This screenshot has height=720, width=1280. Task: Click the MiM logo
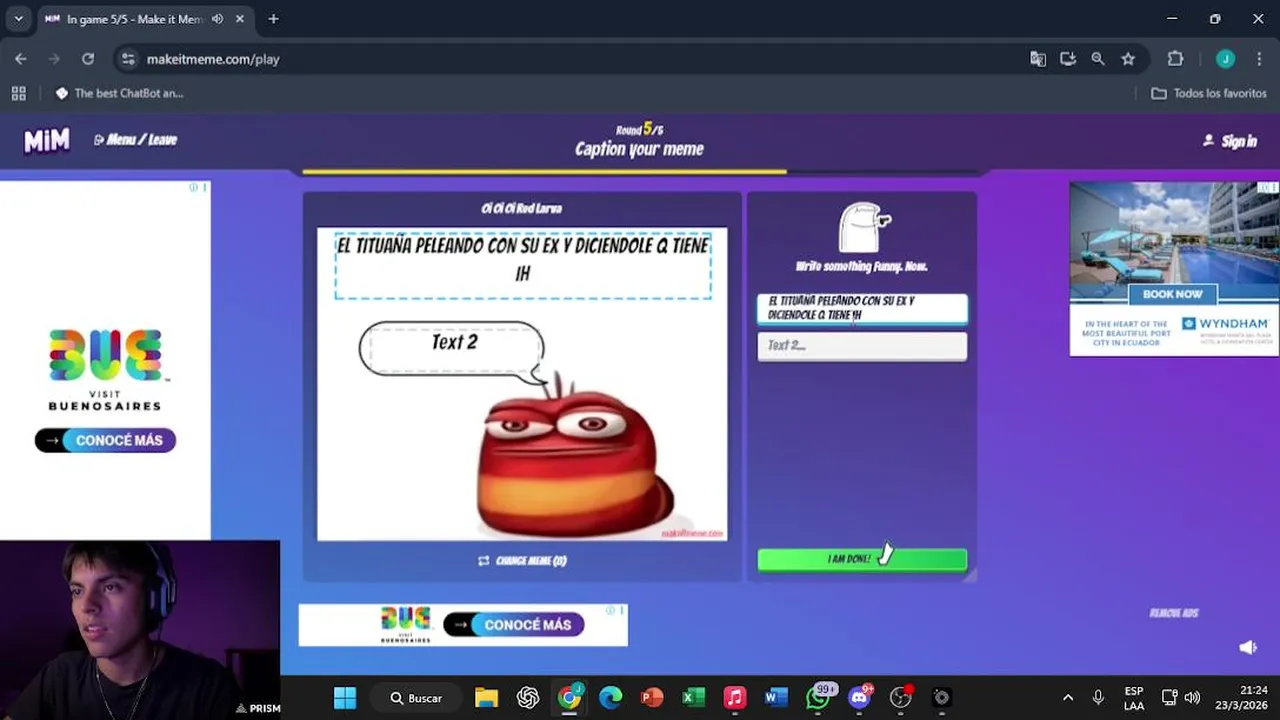pos(47,141)
